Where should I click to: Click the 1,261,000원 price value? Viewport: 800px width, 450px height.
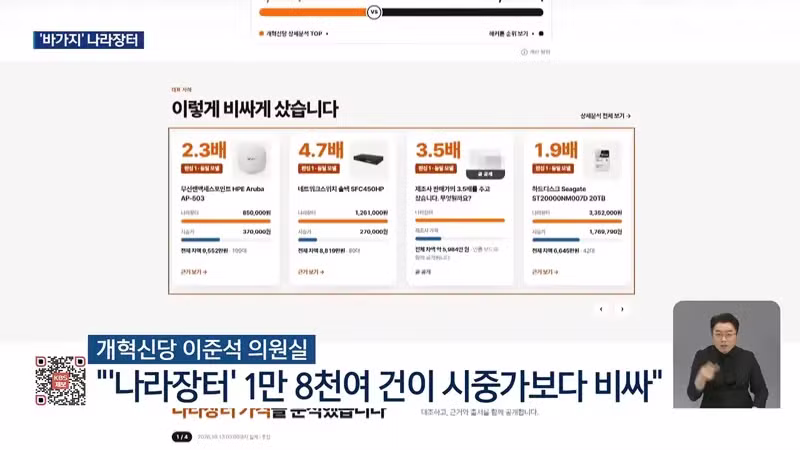coord(371,213)
